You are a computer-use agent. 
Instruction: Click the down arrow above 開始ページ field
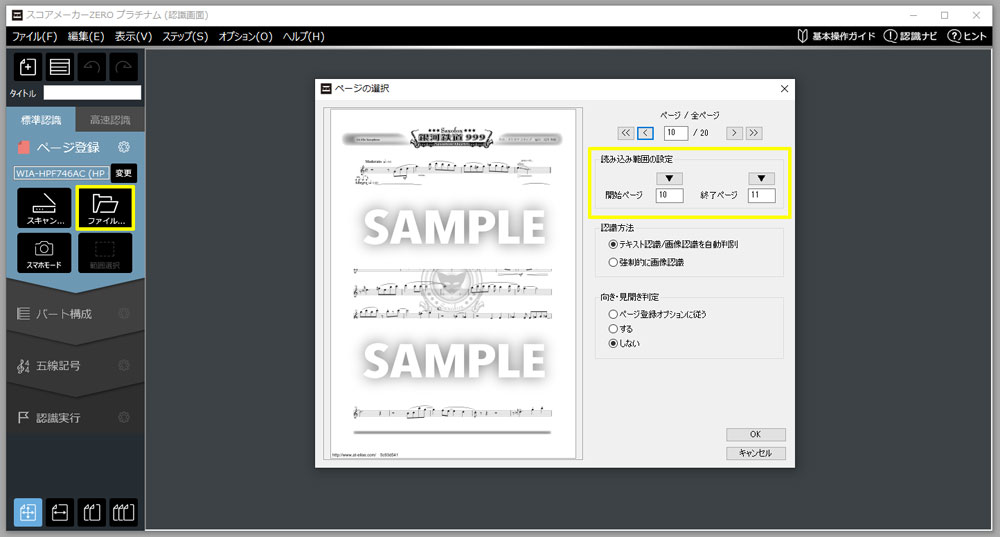[x=669, y=179]
